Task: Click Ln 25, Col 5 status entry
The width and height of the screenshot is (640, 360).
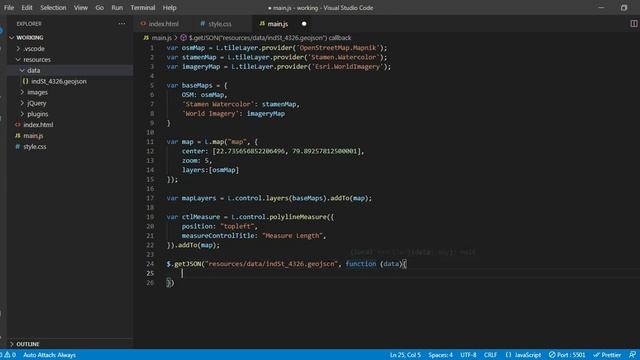Action: point(405,355)
